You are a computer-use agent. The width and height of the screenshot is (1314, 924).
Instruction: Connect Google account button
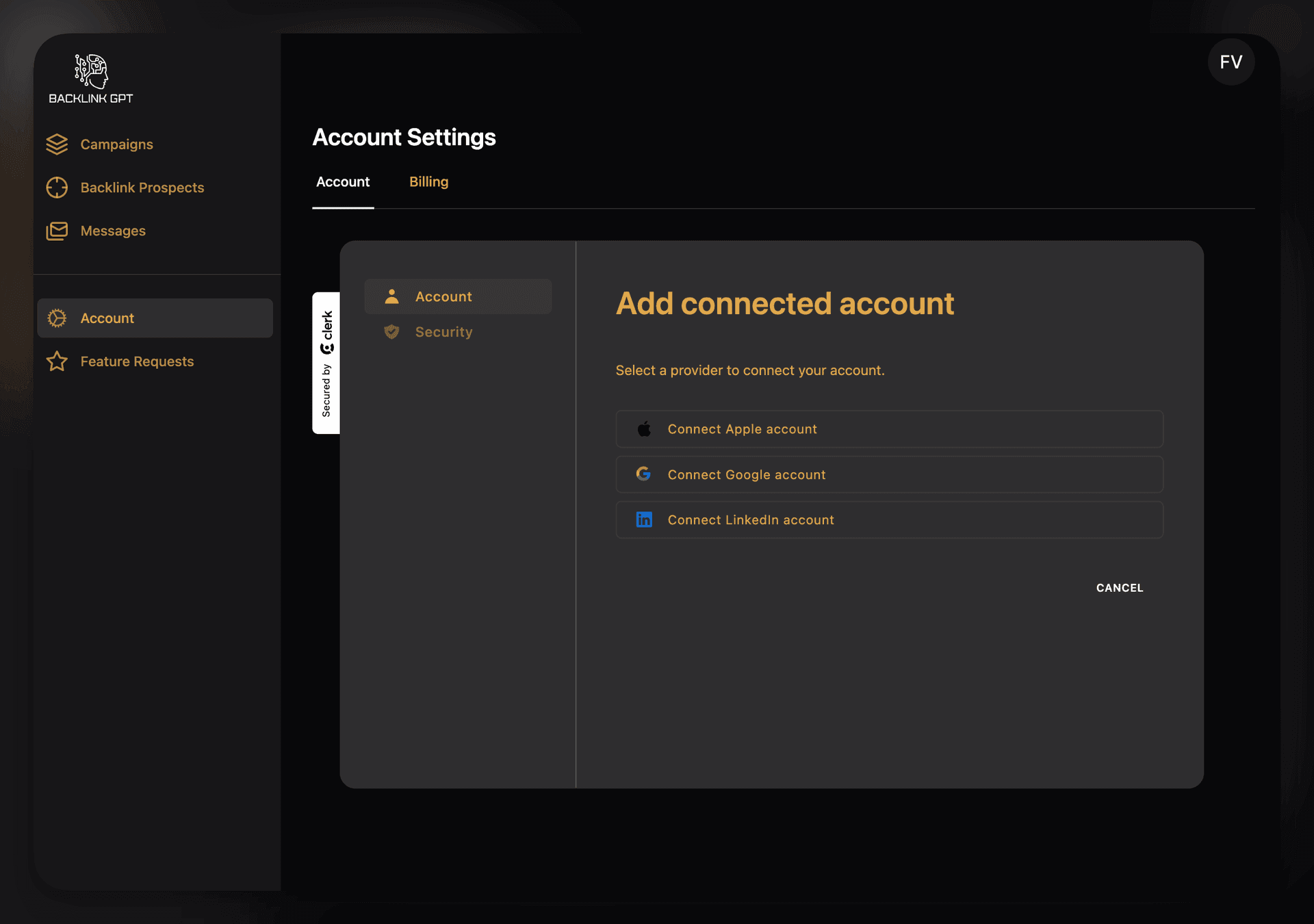889,474
